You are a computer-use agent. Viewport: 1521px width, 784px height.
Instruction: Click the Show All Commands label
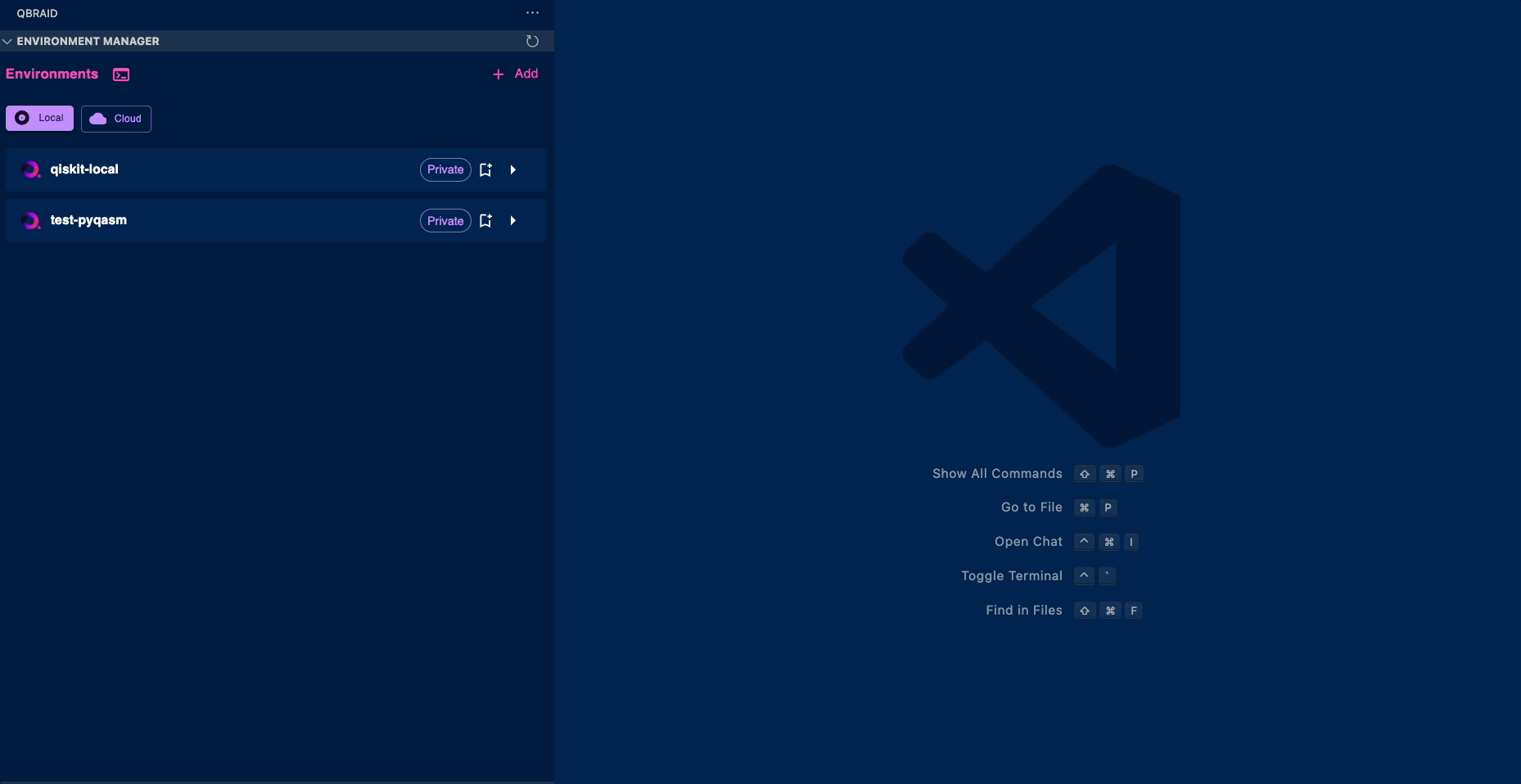(x=997, y=474)
